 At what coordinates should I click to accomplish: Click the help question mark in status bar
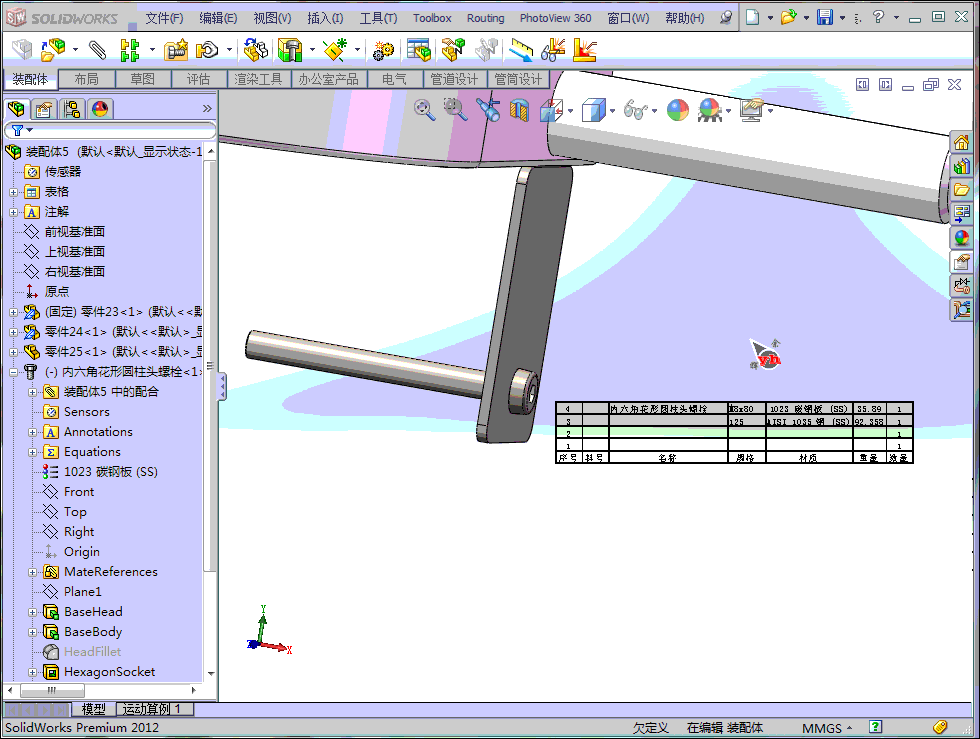(x=876, y=726)
